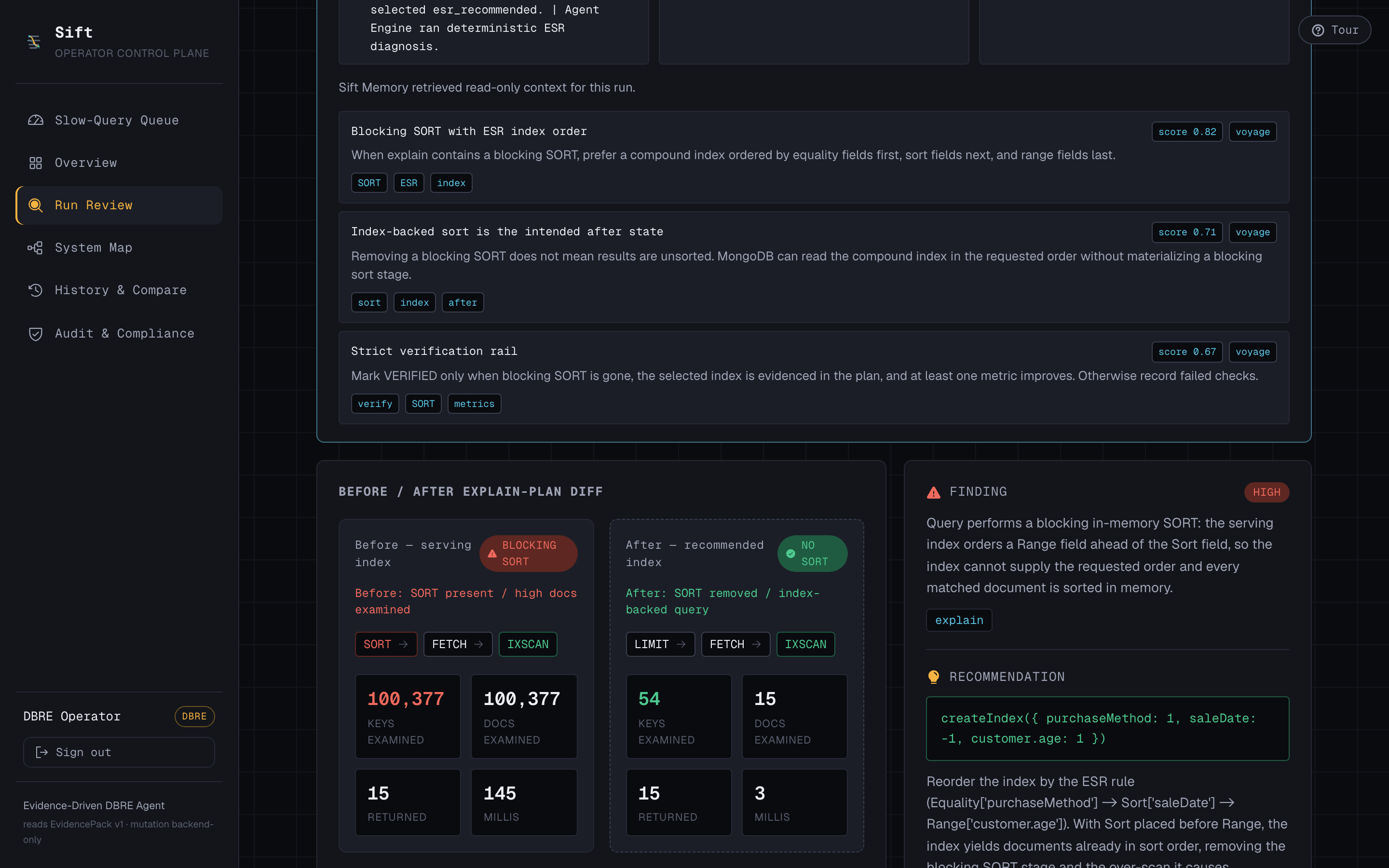Screen dimensions: 1389x868
Task: Click the NO SORT check icon
Action: 791,554
